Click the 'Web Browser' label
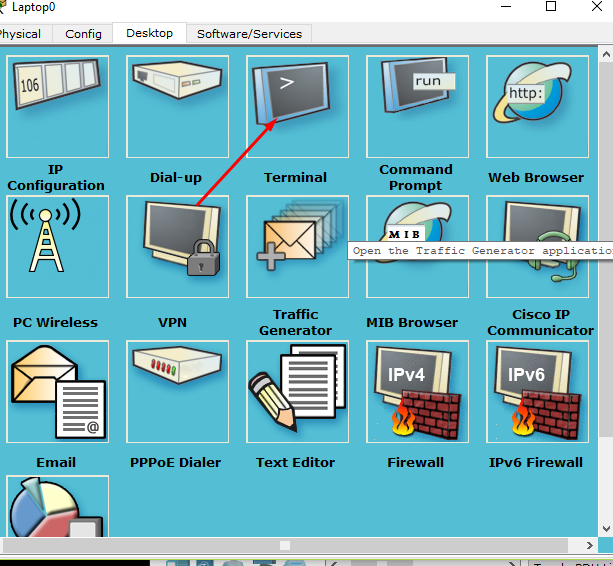This screenshot has width=613, height=566. 536,177
